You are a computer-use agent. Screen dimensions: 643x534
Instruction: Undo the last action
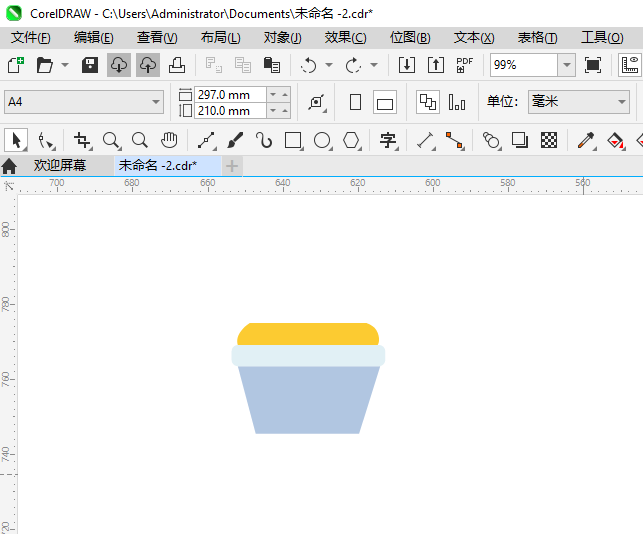tap(308, 65)
